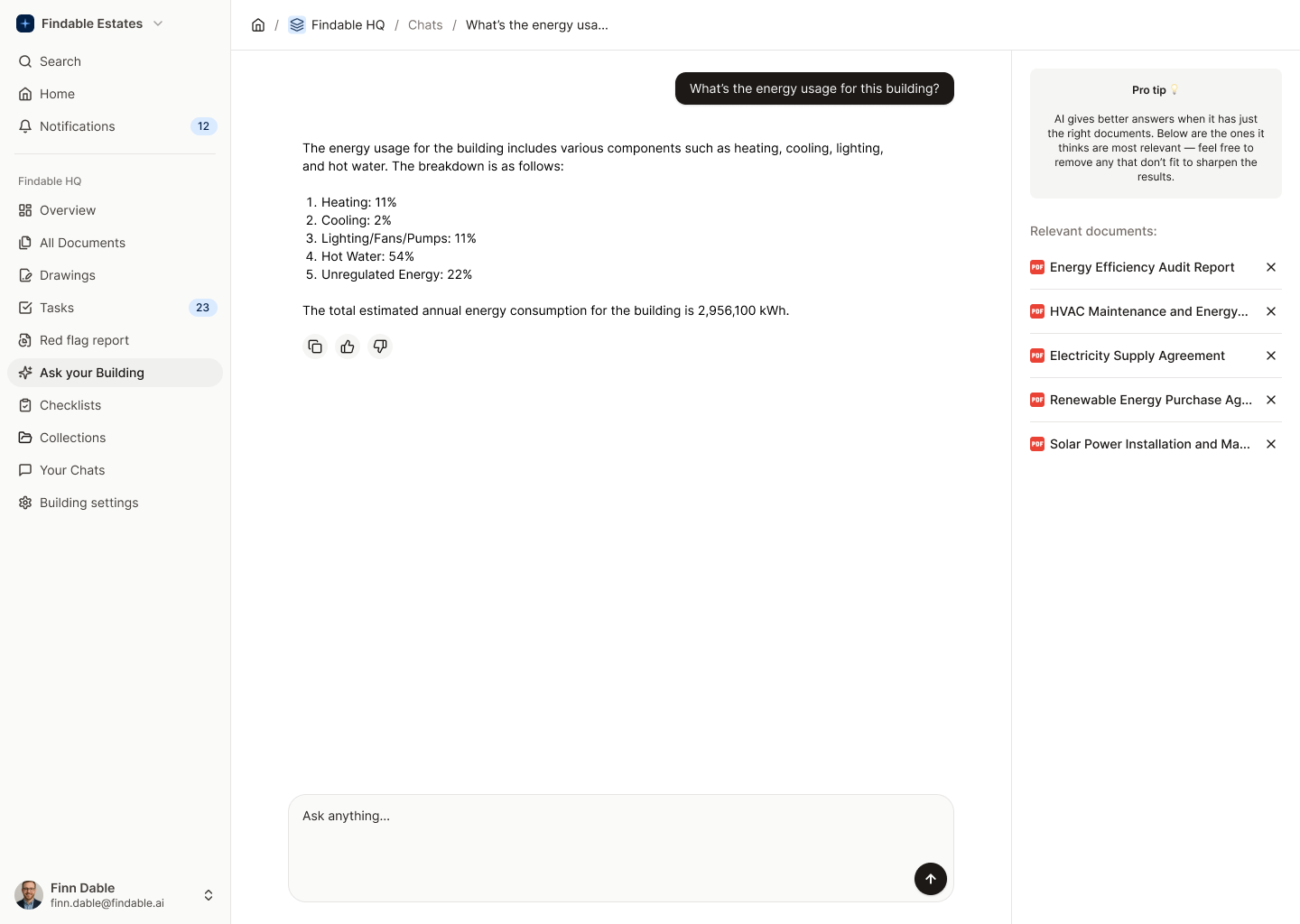Give thumbs up to the answer
The width and height of the screenshot is (1300, 924).
coord(348,346)
